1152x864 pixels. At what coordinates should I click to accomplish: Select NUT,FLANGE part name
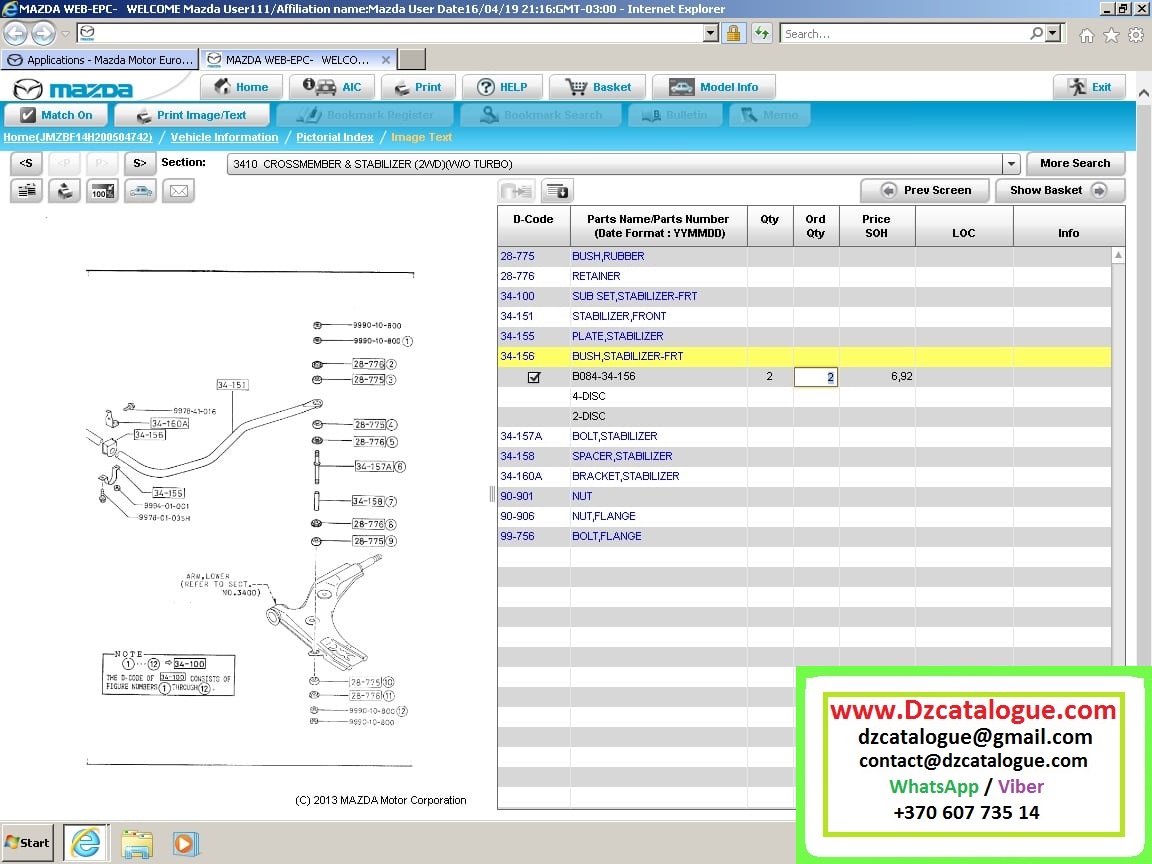point(604,516)
